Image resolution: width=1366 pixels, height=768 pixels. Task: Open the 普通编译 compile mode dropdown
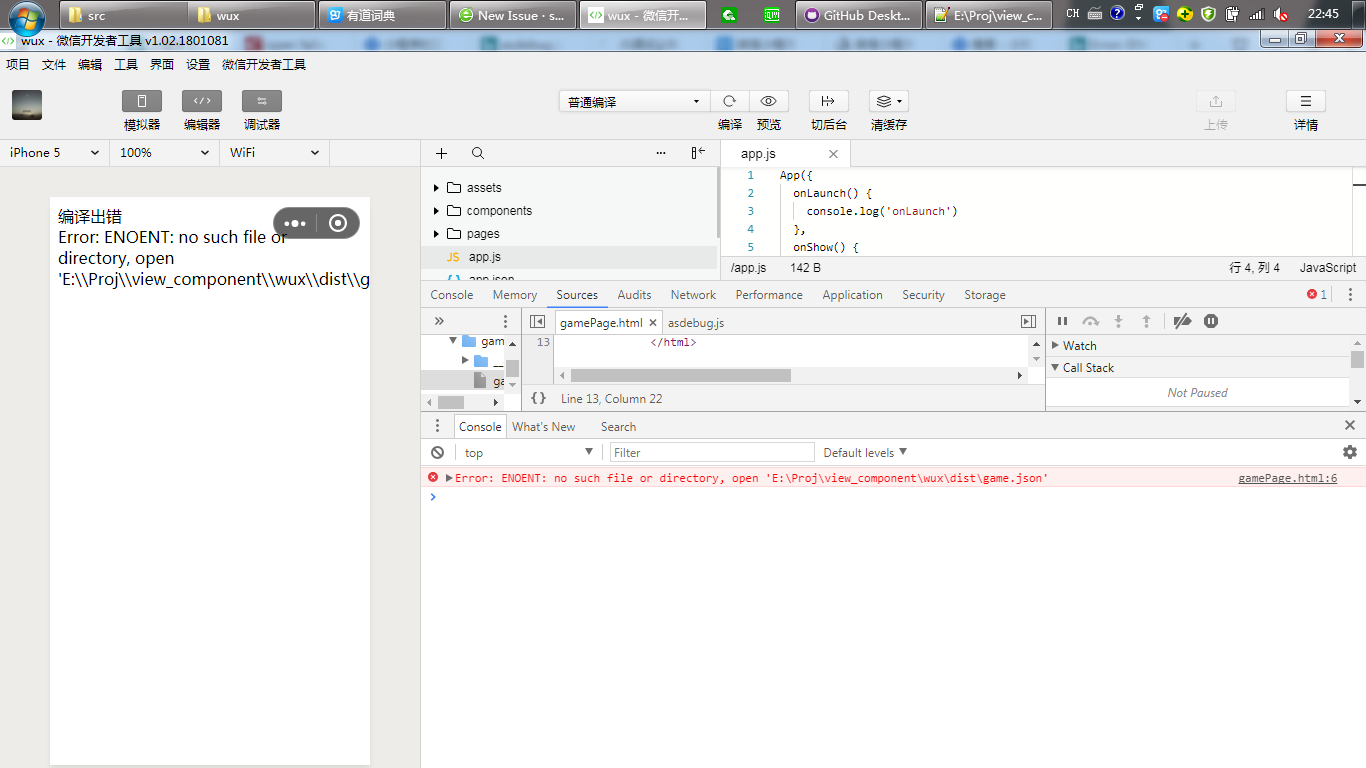point(634,101)
